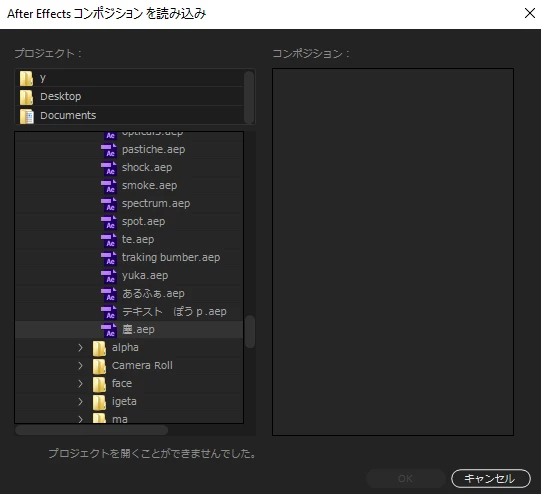Choose テキスト ぼう p.aep file

174,312
